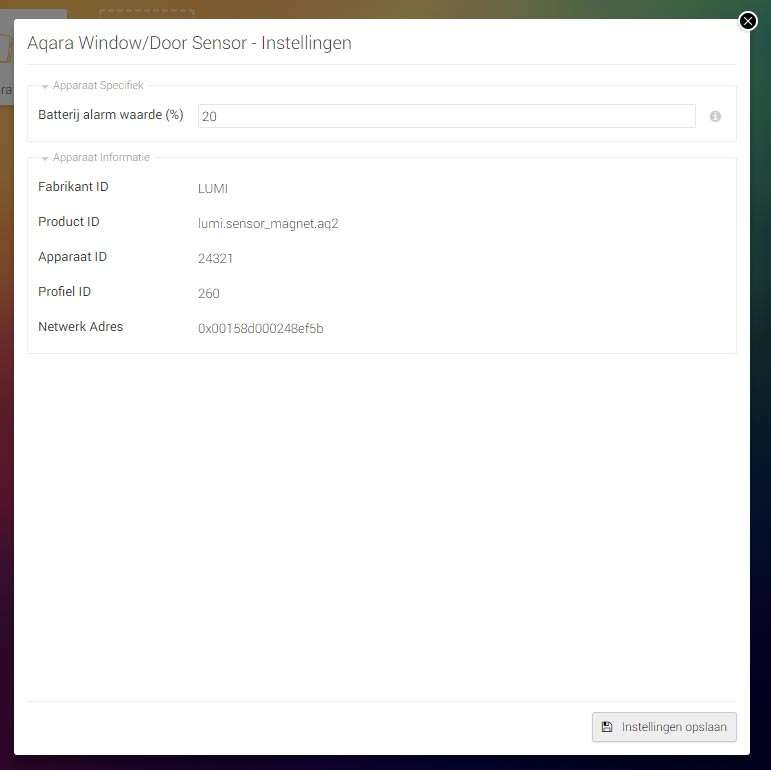Viewport: 771px width, 770px height.
Task: Select the LUMI manufacturer value
Action: click(x=213, y=188)
